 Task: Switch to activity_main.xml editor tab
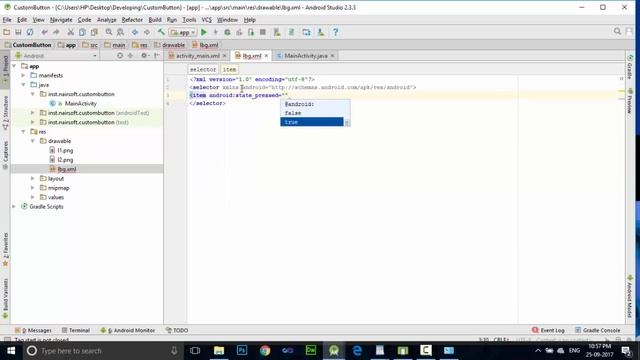198,56
